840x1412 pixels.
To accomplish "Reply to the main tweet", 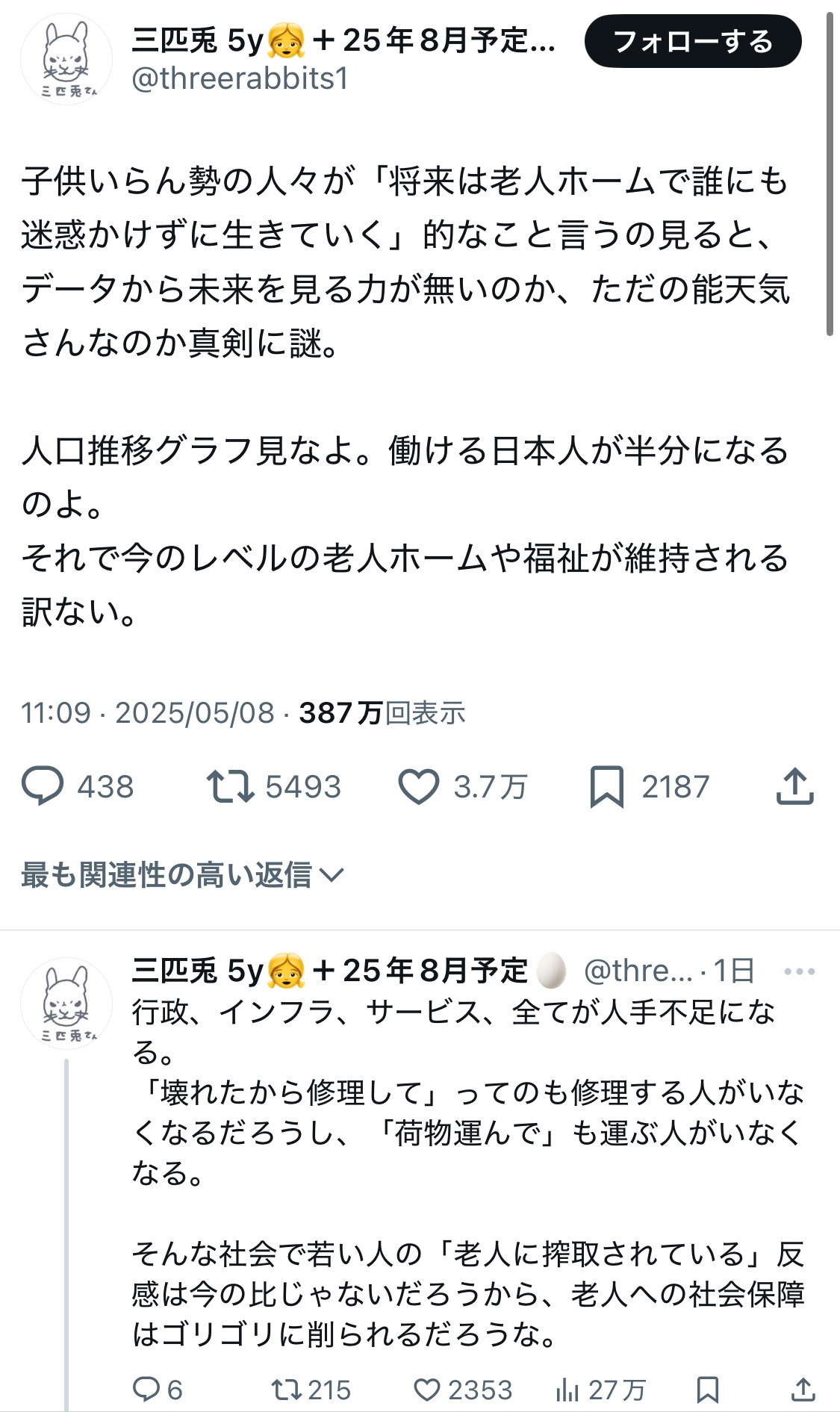I will point(43,787).
